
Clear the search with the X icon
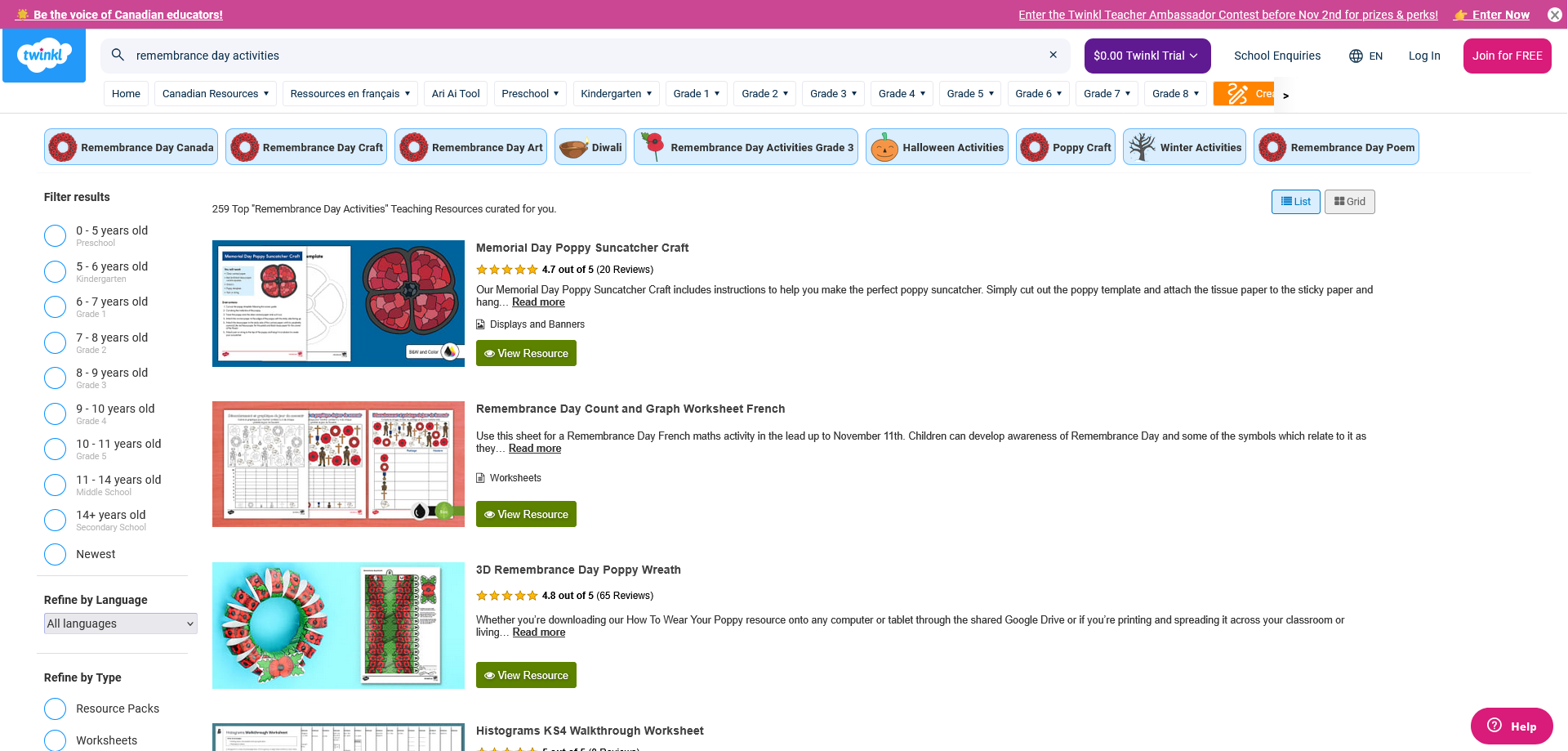(x=1053, y=55)
